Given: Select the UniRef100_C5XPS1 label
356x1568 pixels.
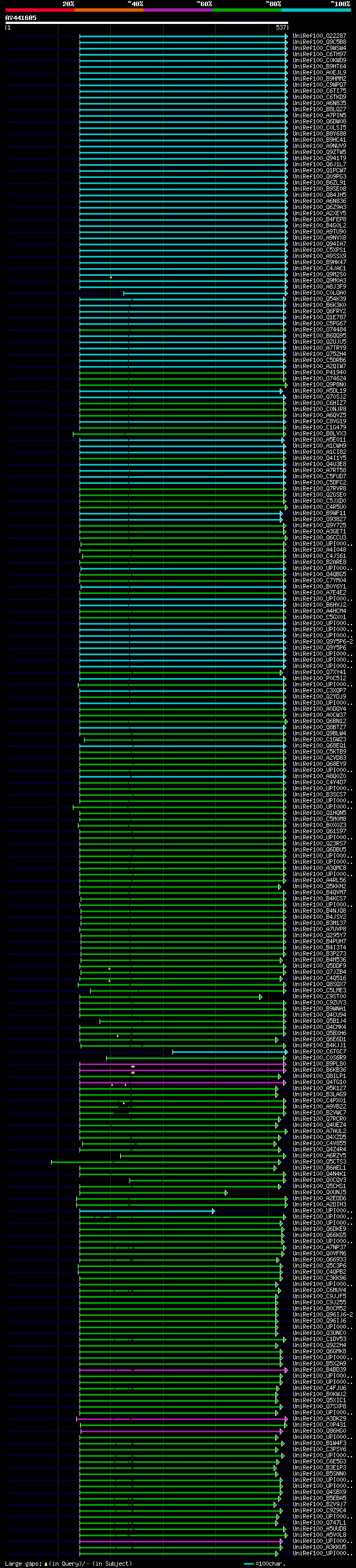Looking at the screenshot, I should tap(319, 250).
